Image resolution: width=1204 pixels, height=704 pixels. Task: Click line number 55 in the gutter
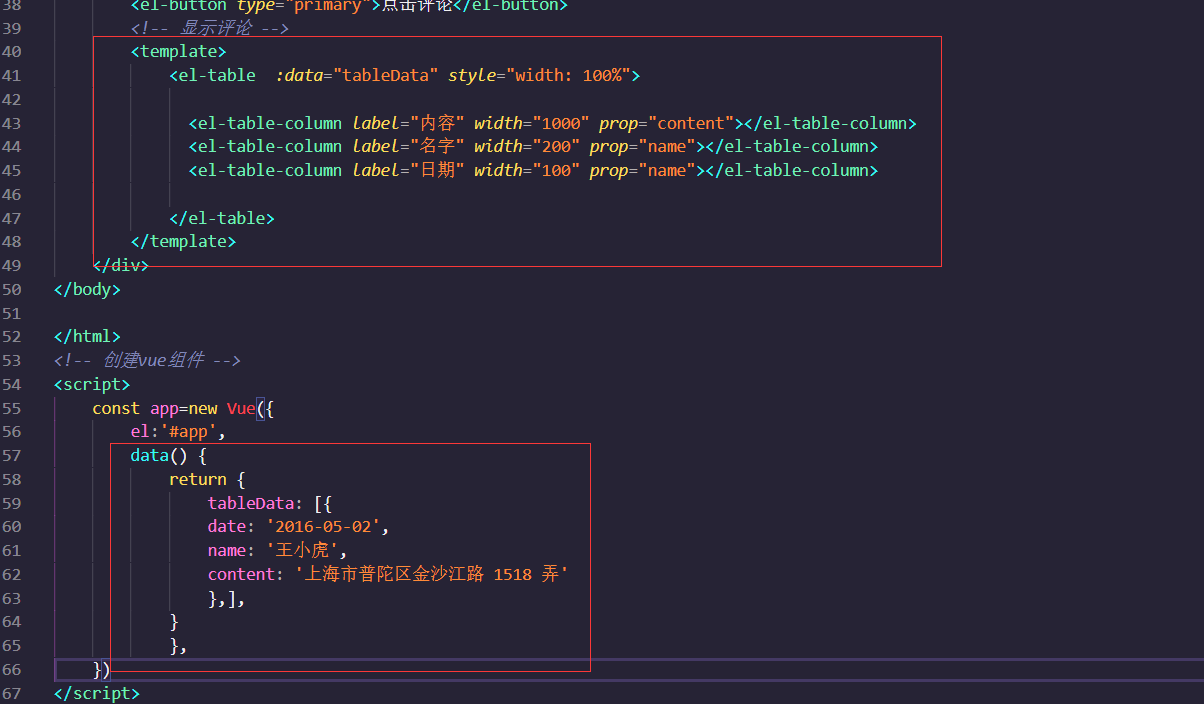click(12, 408)
